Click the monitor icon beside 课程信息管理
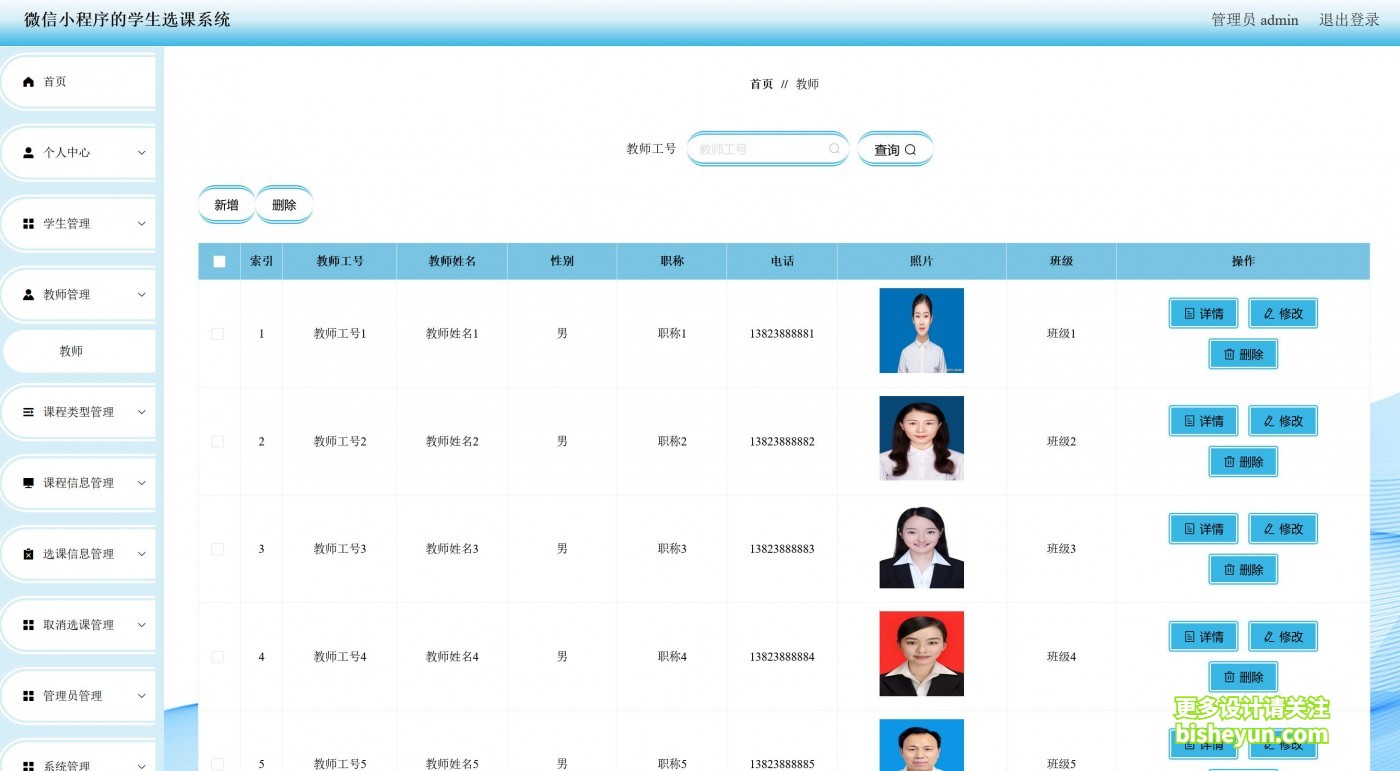This screenshot has height=771, width=1400. [x=28, y=483]
